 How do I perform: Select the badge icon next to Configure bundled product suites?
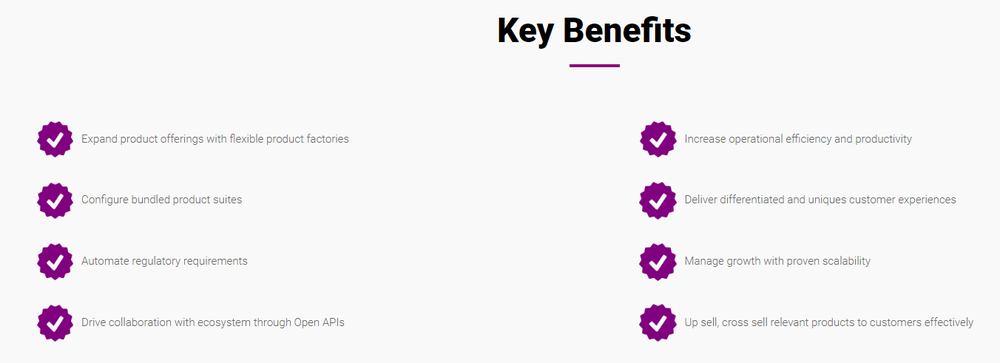point(55,200)
